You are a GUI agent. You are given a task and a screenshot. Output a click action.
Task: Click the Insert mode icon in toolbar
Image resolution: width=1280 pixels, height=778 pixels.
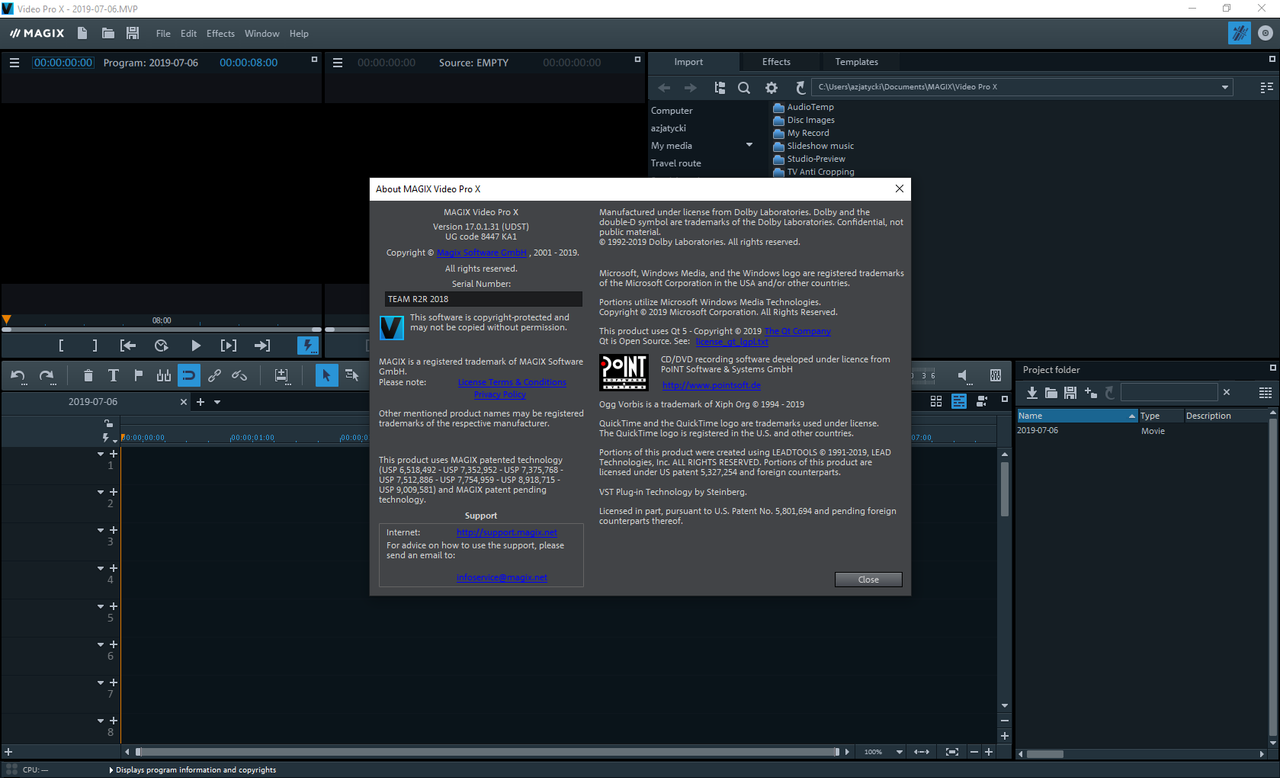tap(282, 375)
